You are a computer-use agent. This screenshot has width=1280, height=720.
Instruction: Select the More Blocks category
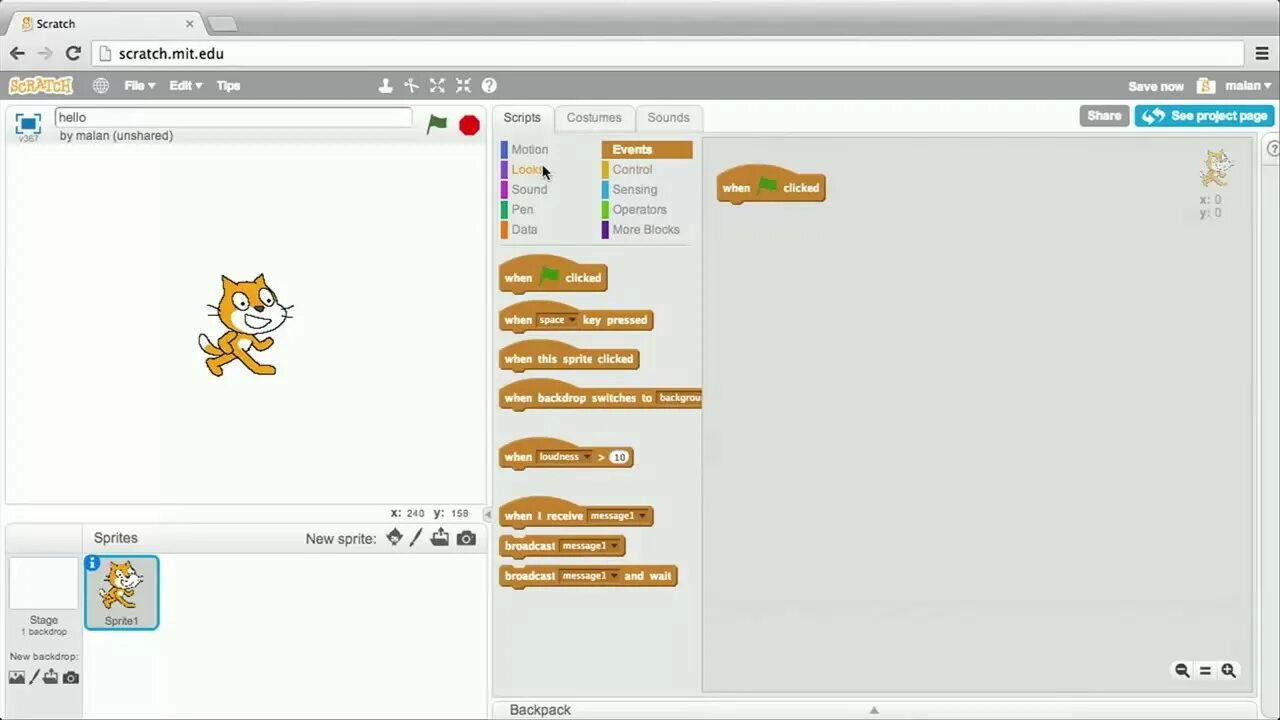(x=645, y=230)
